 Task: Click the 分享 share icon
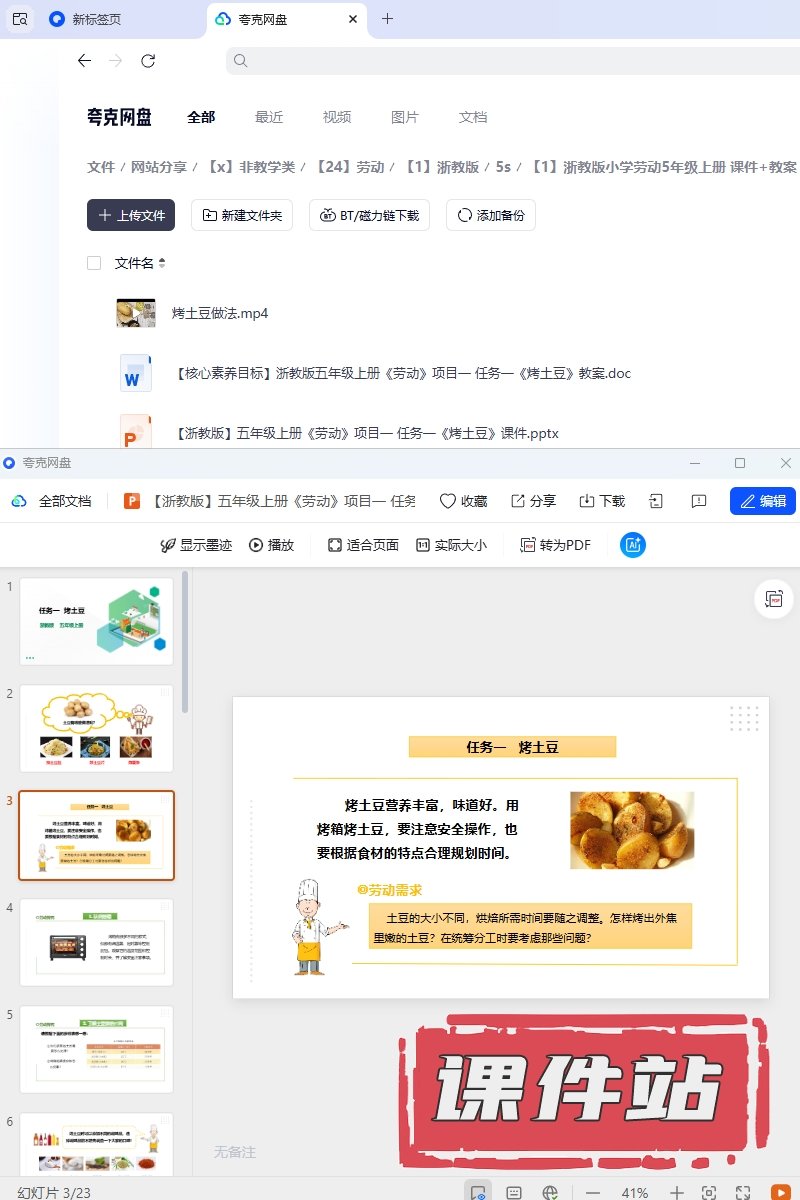pyautogui.click(x=518, y=501)
